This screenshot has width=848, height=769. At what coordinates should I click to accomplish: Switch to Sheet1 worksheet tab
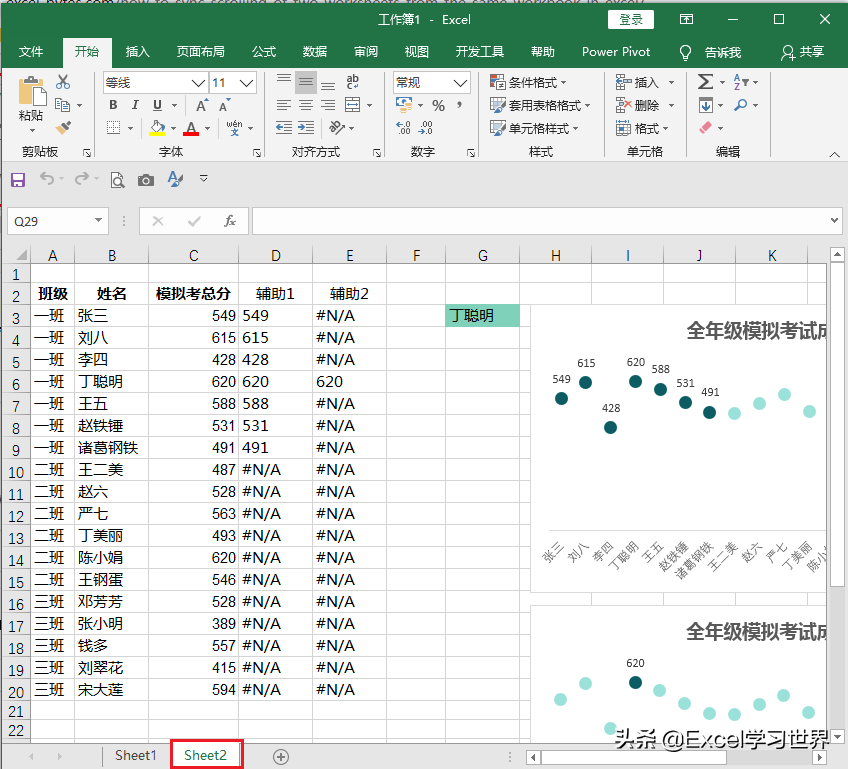tap(136, 755)
